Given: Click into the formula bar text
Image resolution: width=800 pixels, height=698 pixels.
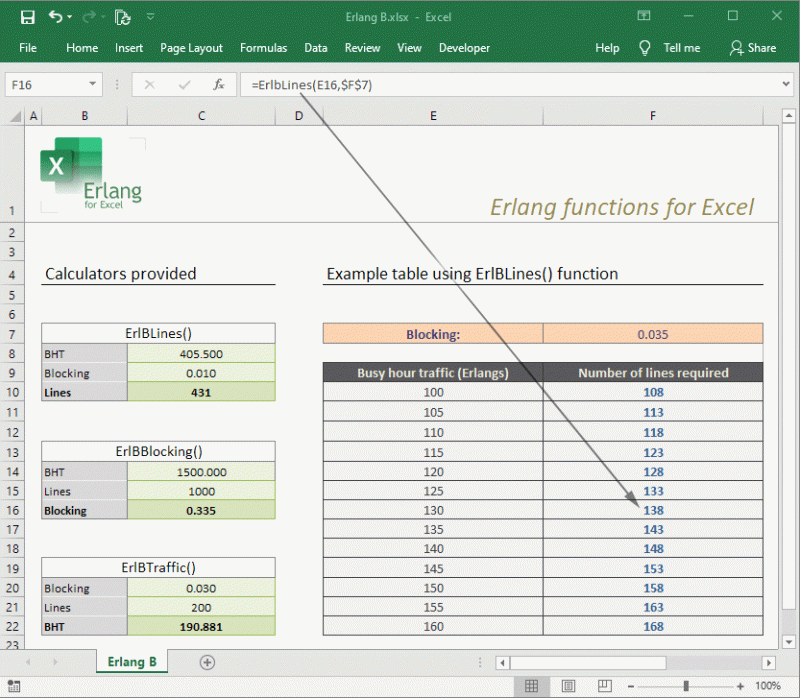Looking at the screenshot, I should [312, 85].
